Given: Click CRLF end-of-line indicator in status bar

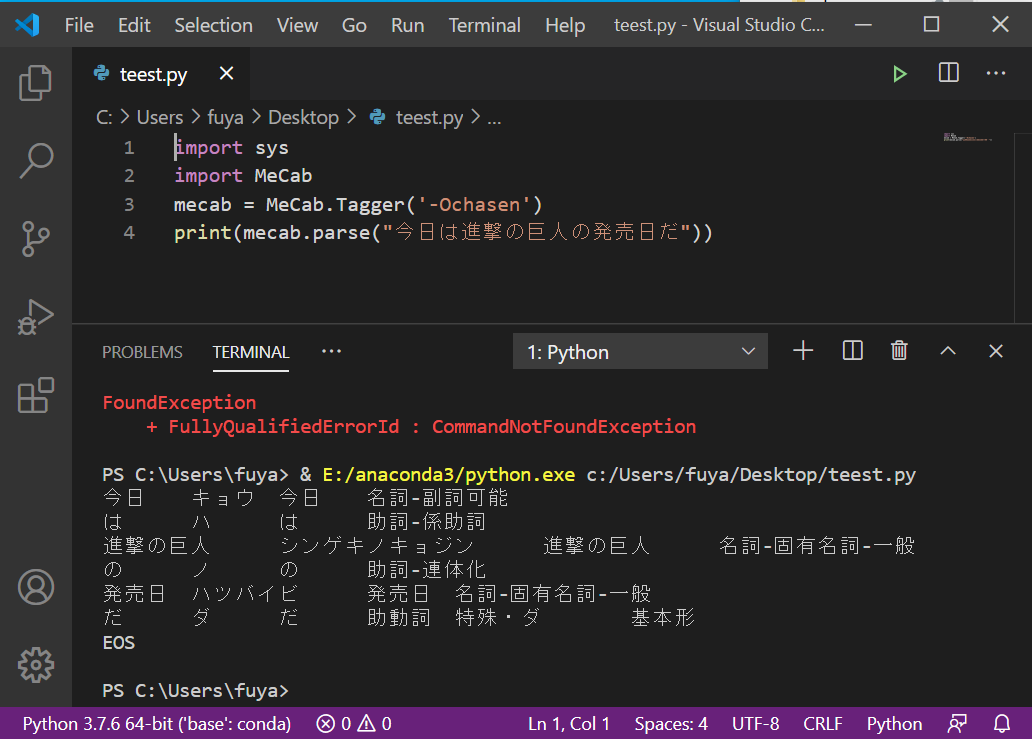Looking at the screenshot, I should coord(822,723).
